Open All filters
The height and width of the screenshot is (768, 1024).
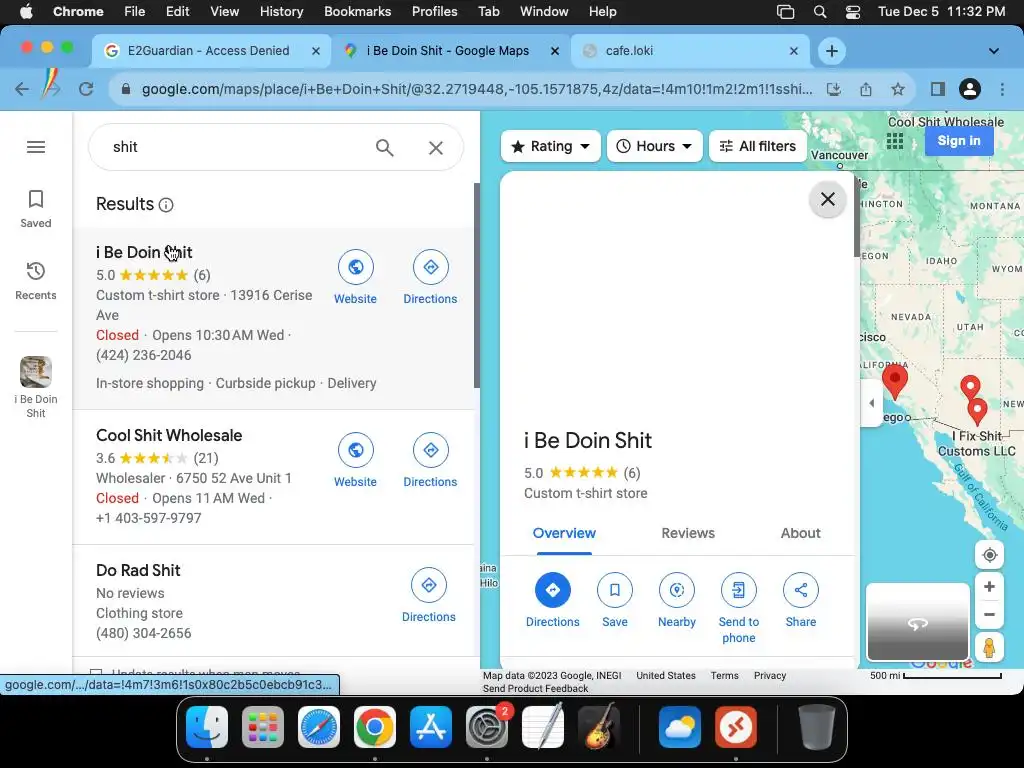(758, 146)
